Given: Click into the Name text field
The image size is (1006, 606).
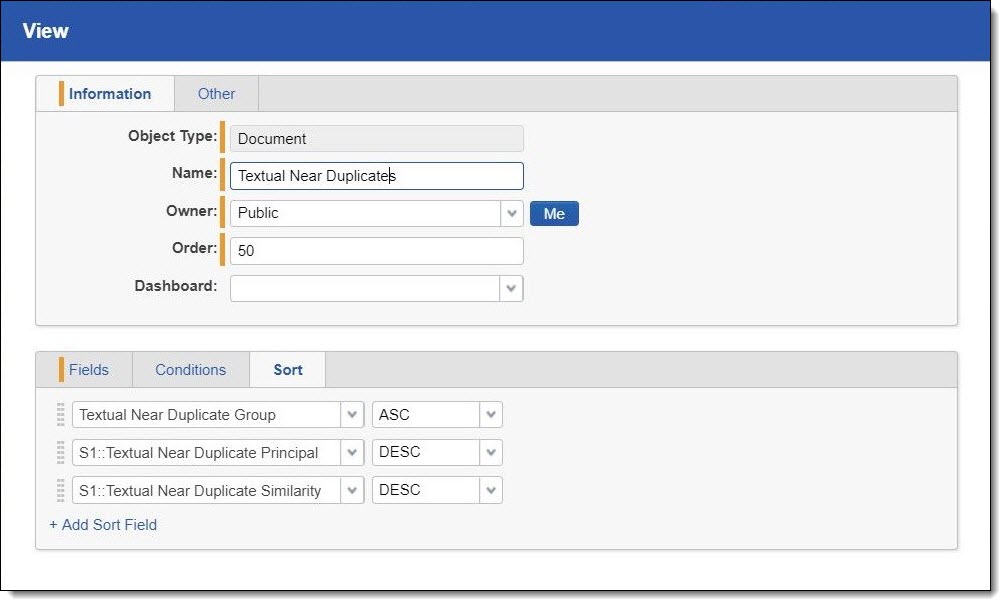Looking at the screenshot, I should 376,176.
